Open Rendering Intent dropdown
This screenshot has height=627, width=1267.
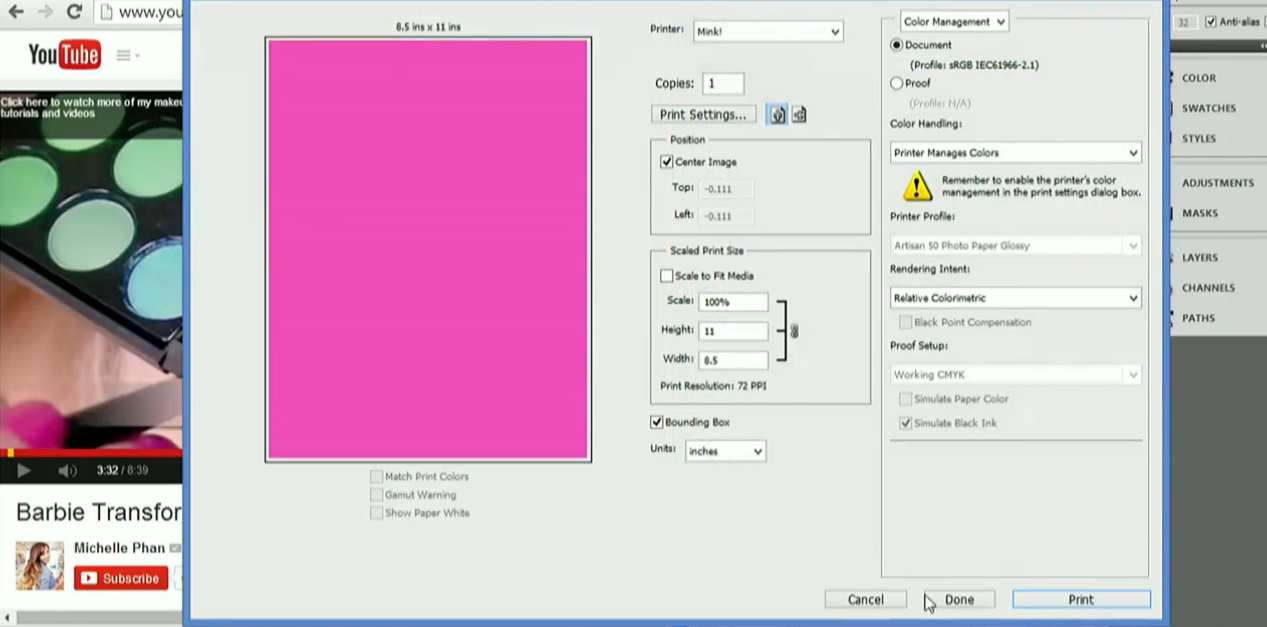(1015, 298)
